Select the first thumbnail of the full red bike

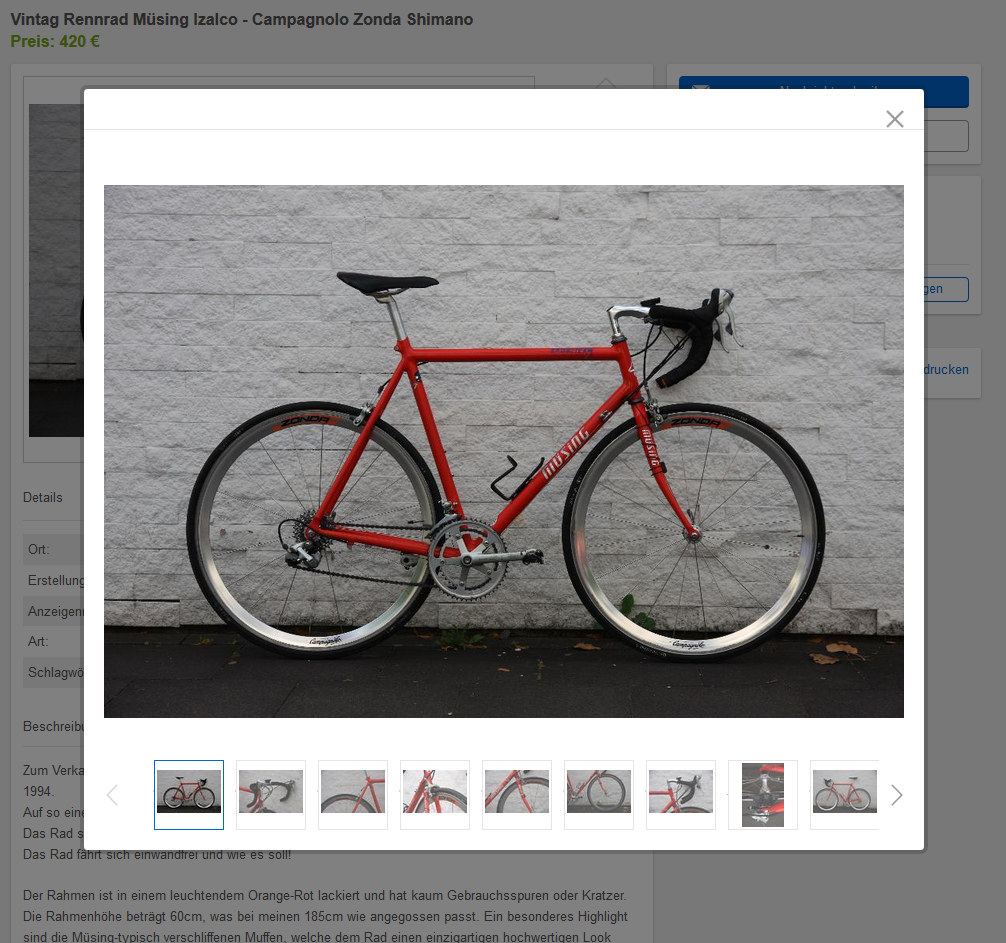pyautogui.click(x=189, y=795)
